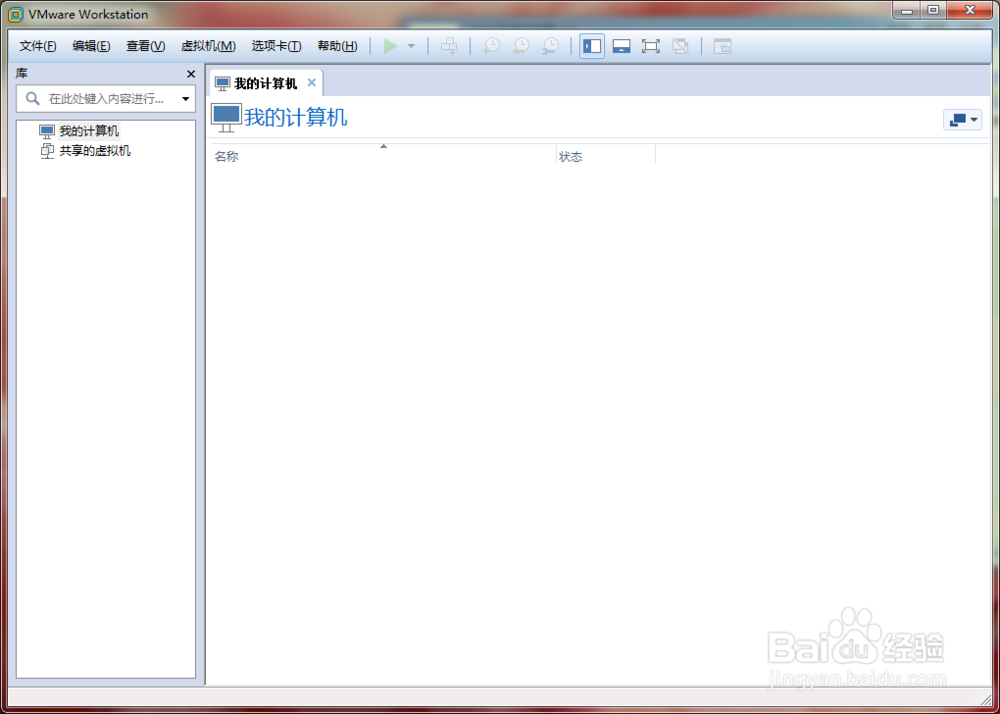Open the 虚拟机(M) menu
Image resolution: width=1000 pixels, height=714 pixels.
tap(208, 46)
